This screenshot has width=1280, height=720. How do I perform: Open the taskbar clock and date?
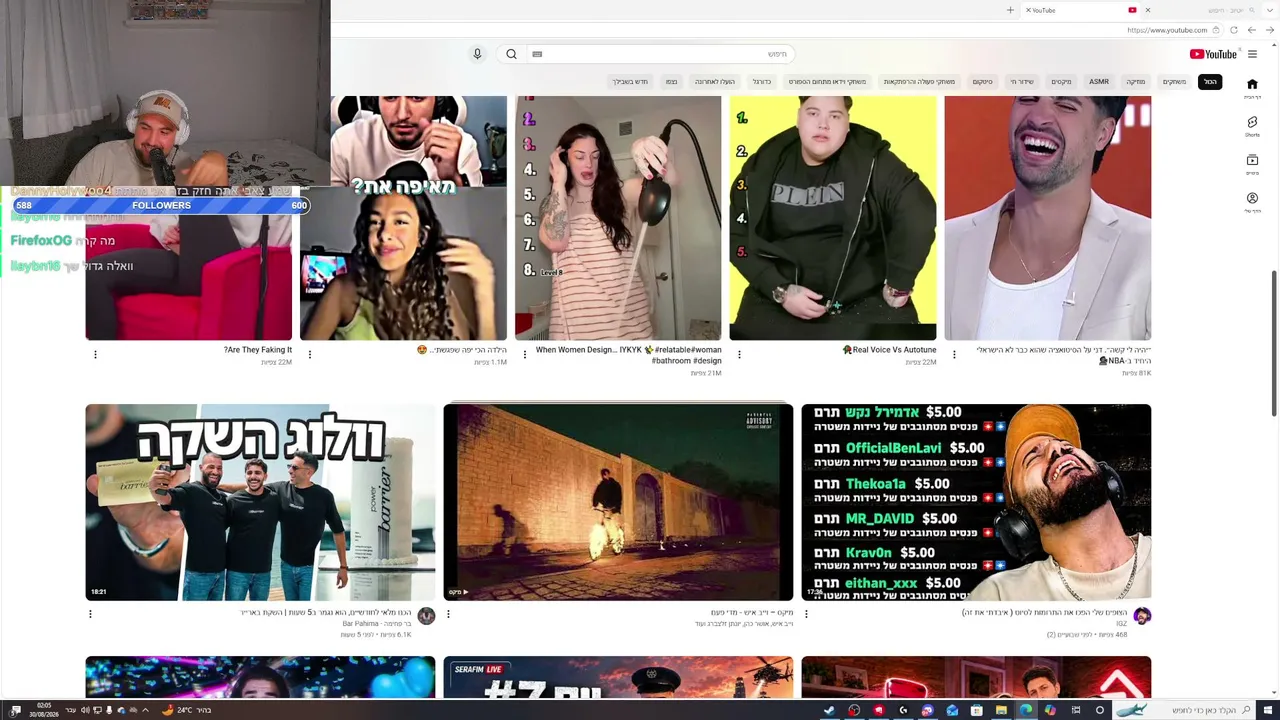43,711
